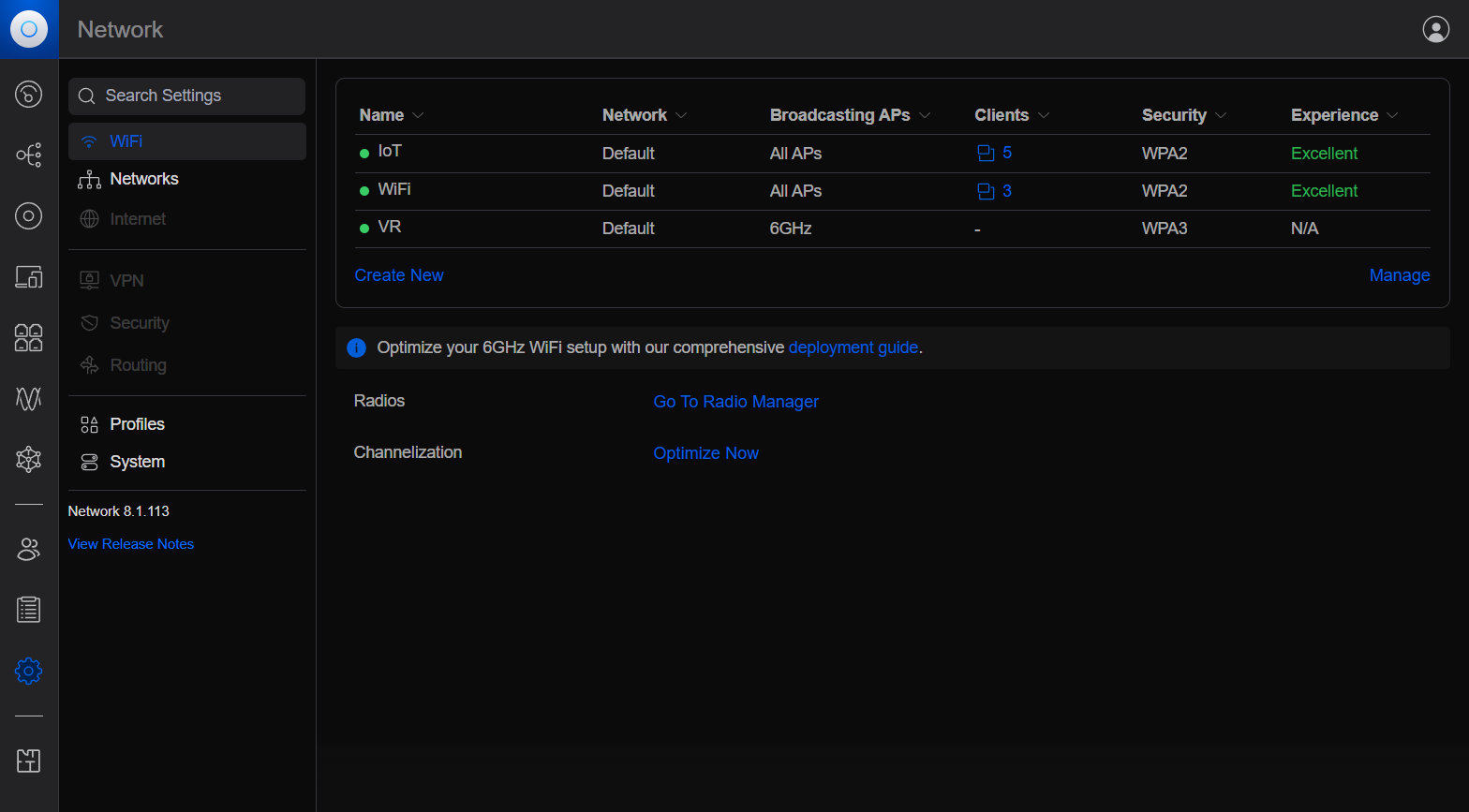Click the WiFi row clients device icon
Screen dimensions: 1469x812
(986, 191)
